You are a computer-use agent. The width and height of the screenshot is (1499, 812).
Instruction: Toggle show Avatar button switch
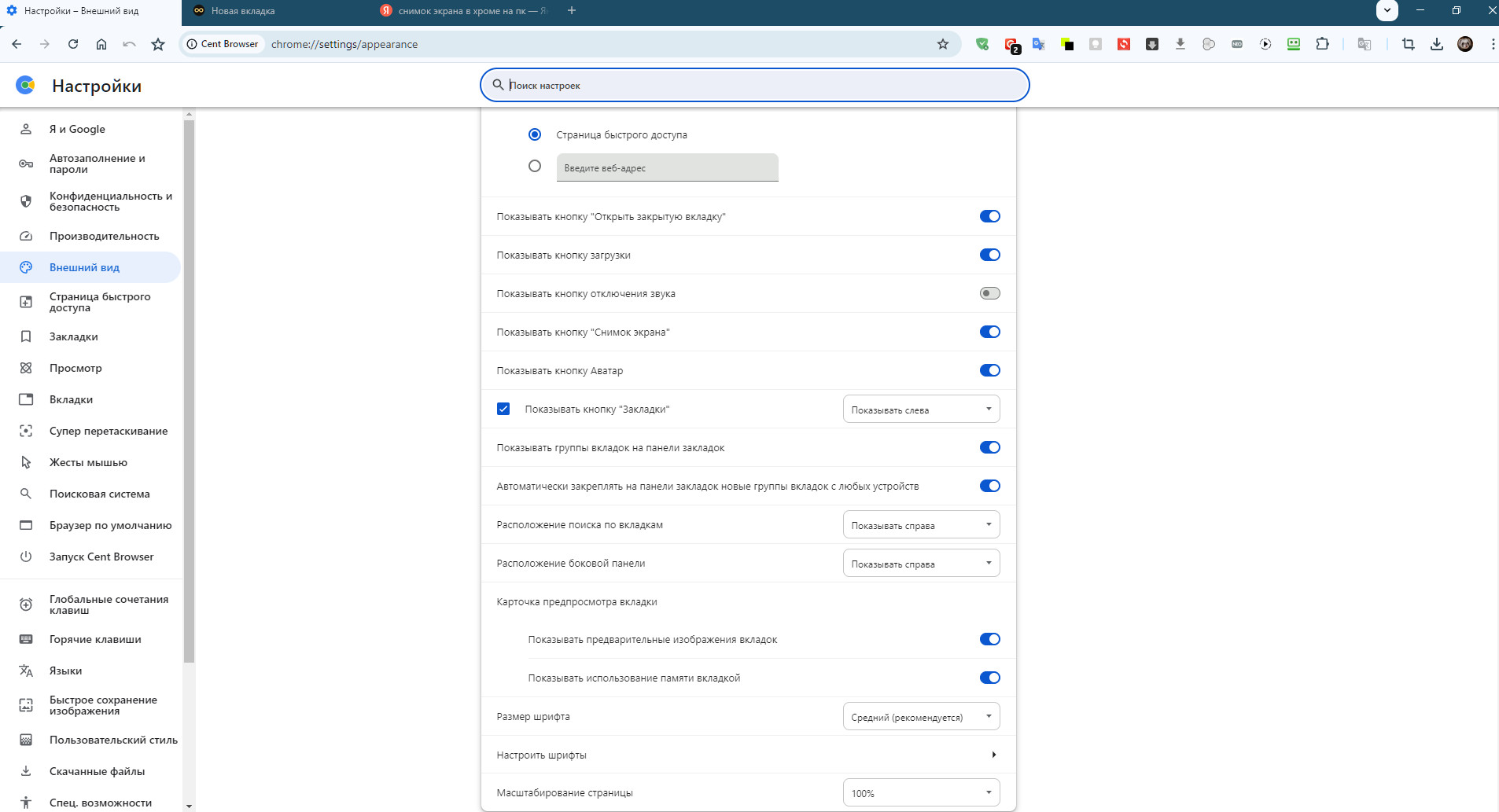(x=989, y=370)
